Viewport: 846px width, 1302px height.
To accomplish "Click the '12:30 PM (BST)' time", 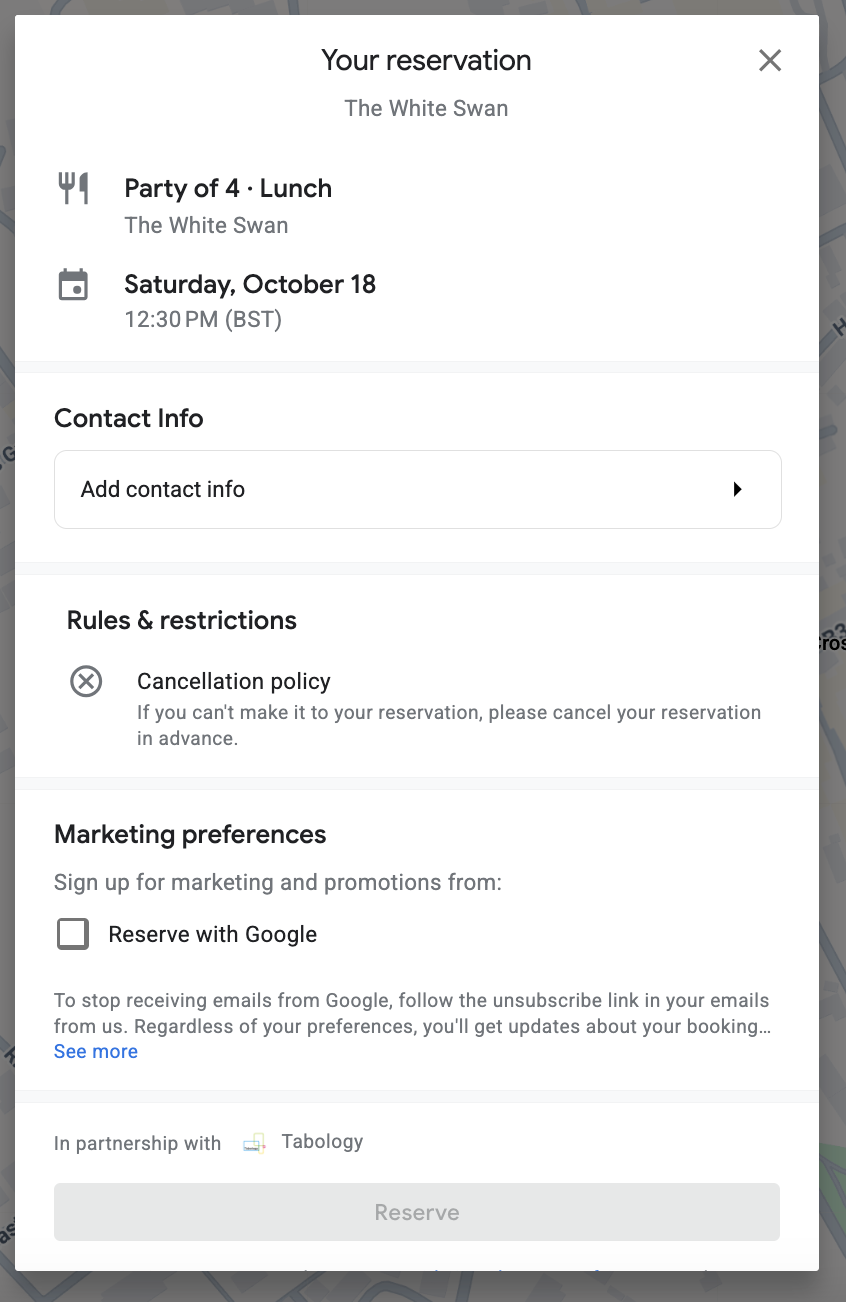I will click(x=203, y=320).
